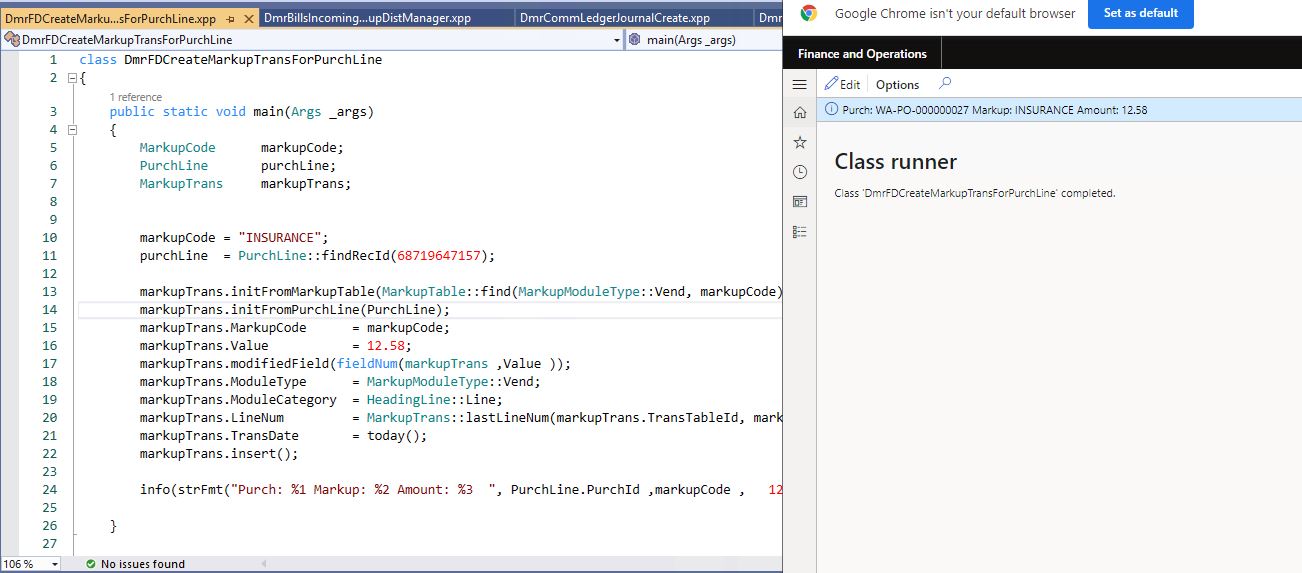This screenshot has width=1302, height=573.
Task: Click the info icon on the message bar
Action: 831,110
